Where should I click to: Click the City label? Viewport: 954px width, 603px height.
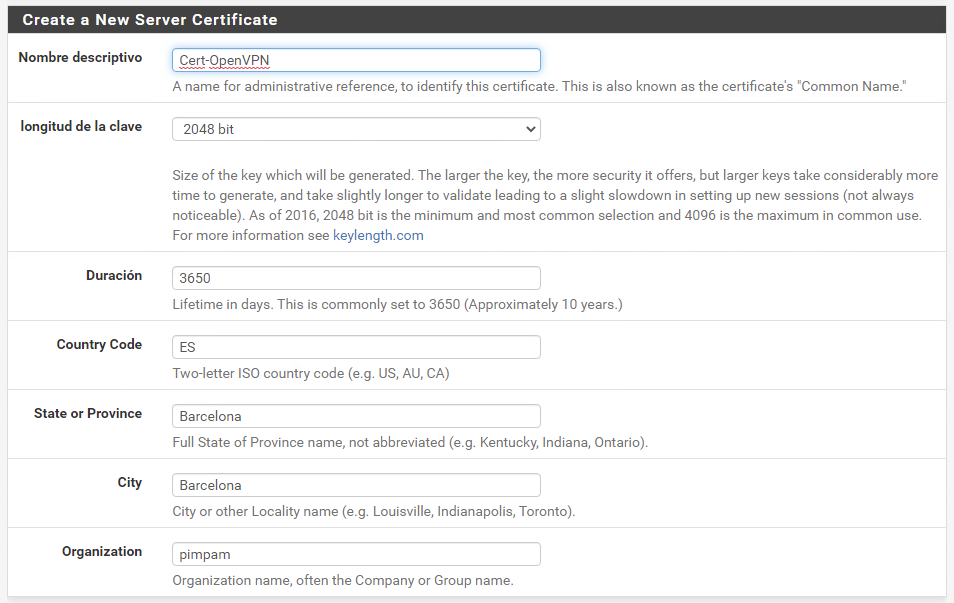click(x=130, y=482)
